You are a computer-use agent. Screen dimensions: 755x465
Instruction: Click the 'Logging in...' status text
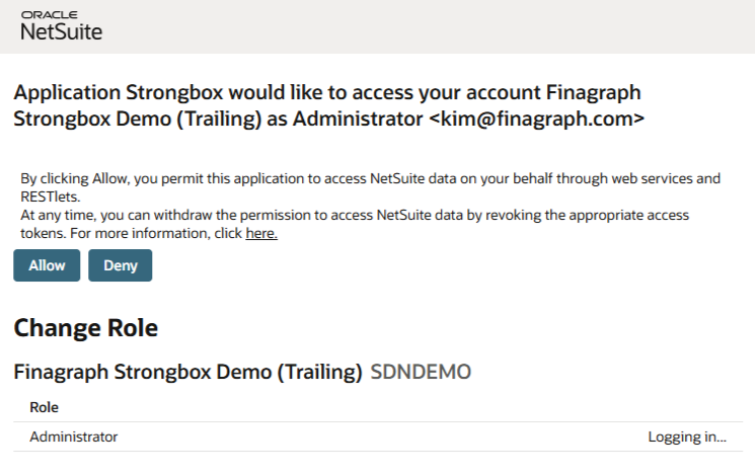(687, 437)
